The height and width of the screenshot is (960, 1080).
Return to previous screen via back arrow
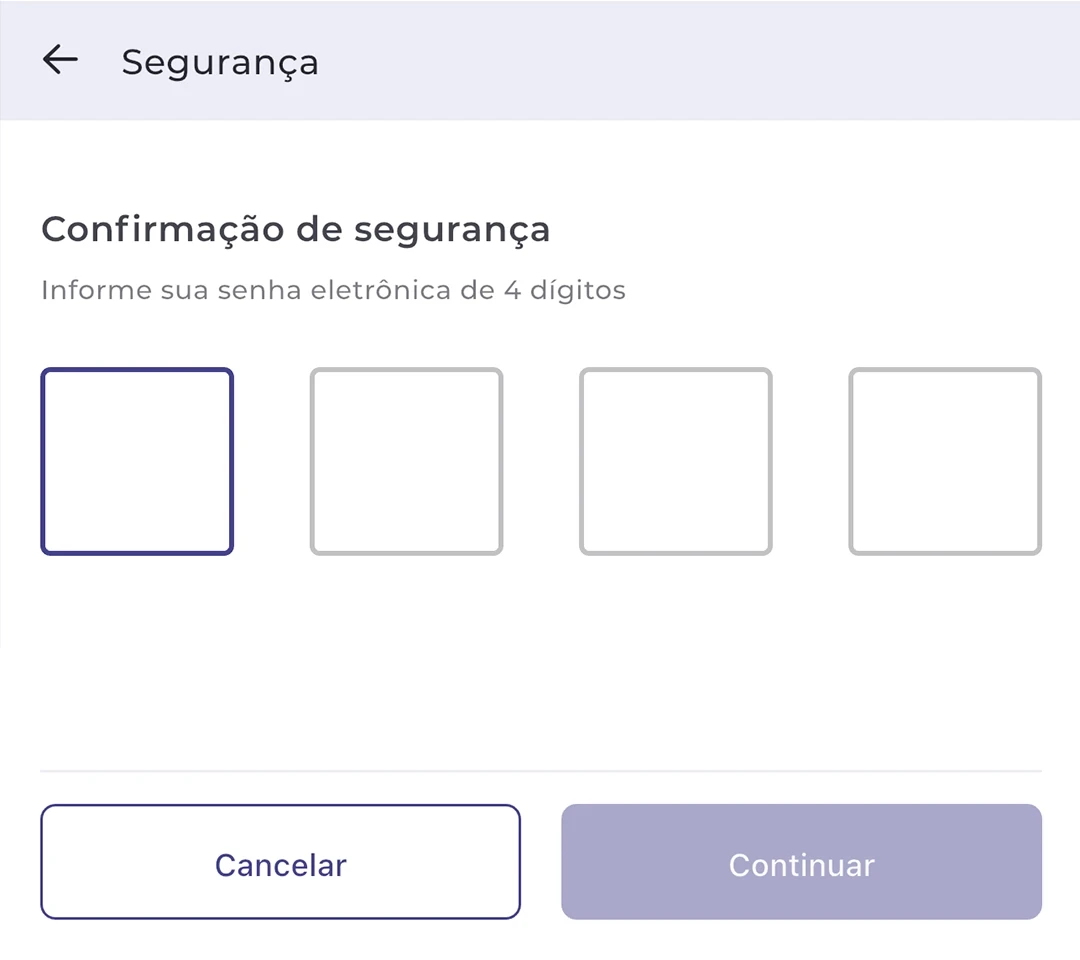pos(60,60)
